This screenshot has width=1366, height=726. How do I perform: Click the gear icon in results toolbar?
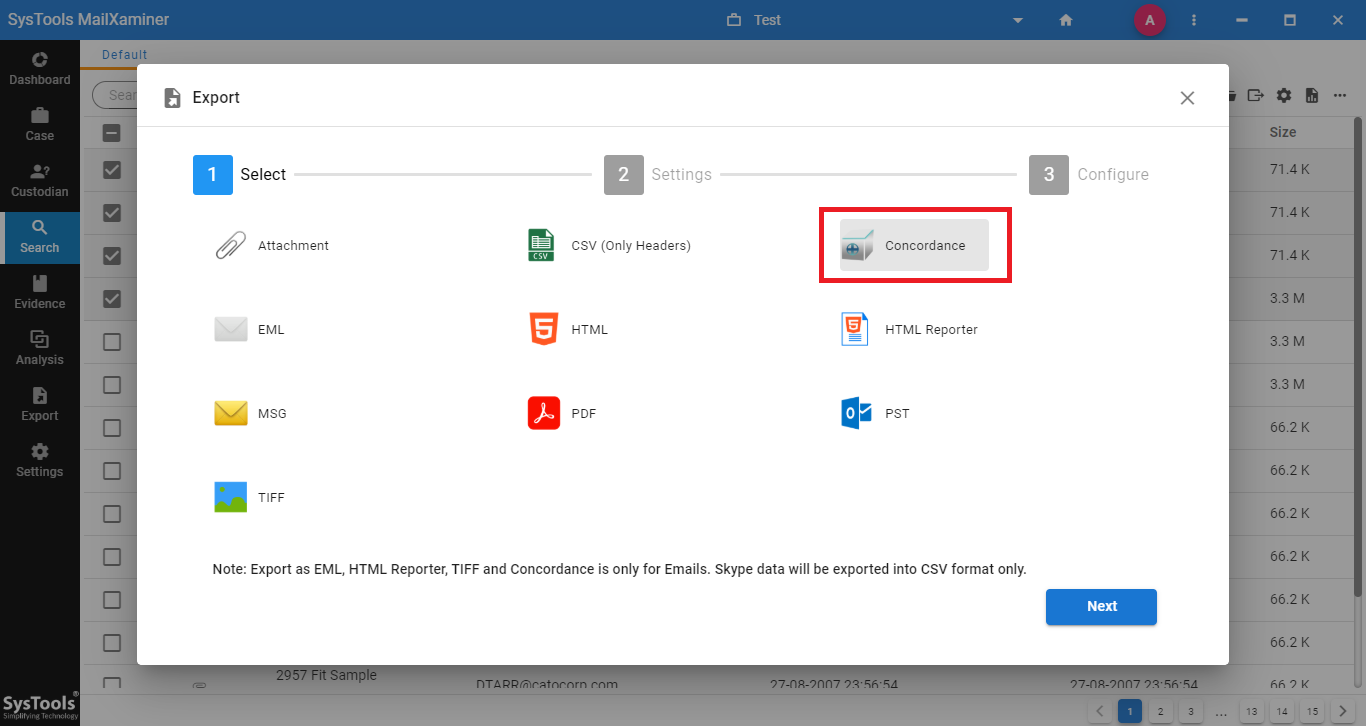1284,95
